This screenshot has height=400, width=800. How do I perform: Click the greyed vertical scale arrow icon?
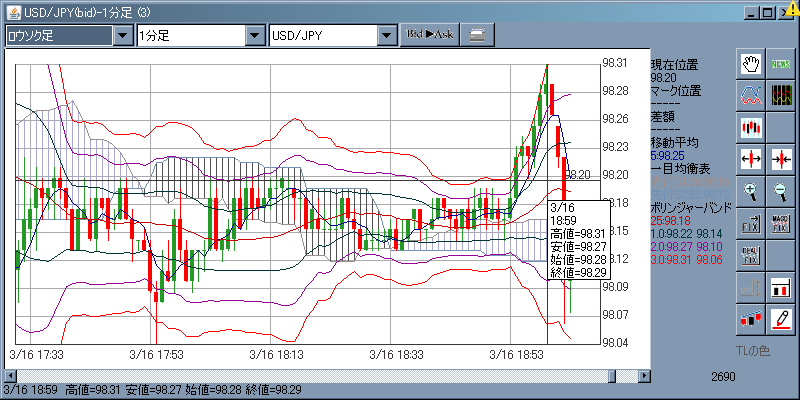(751, 288)
